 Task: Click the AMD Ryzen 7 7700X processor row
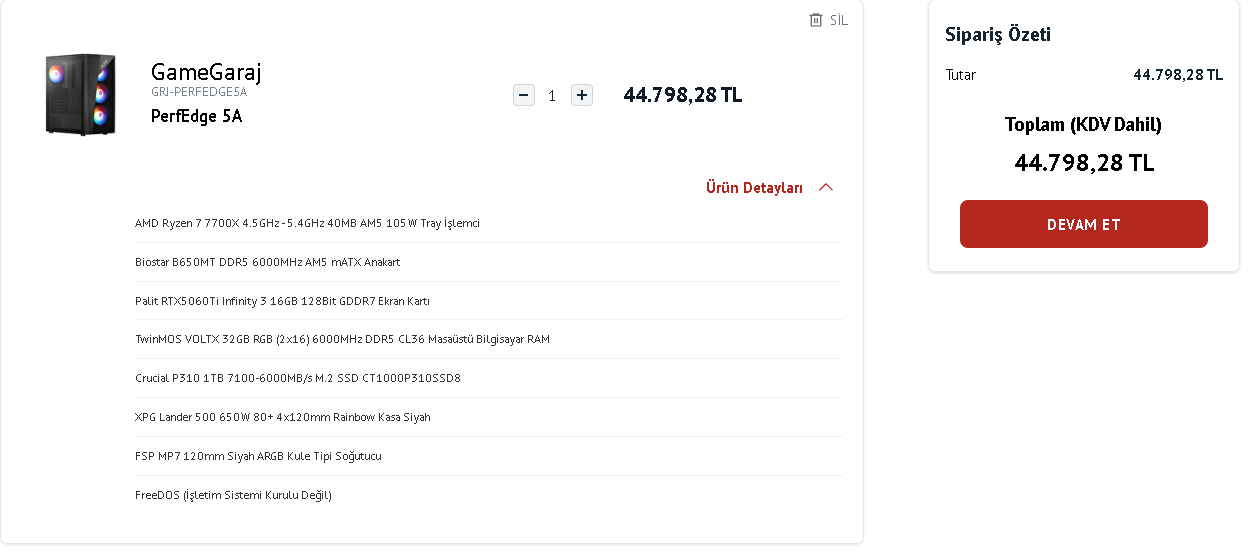pyautogui.click(x=489, y=223)
